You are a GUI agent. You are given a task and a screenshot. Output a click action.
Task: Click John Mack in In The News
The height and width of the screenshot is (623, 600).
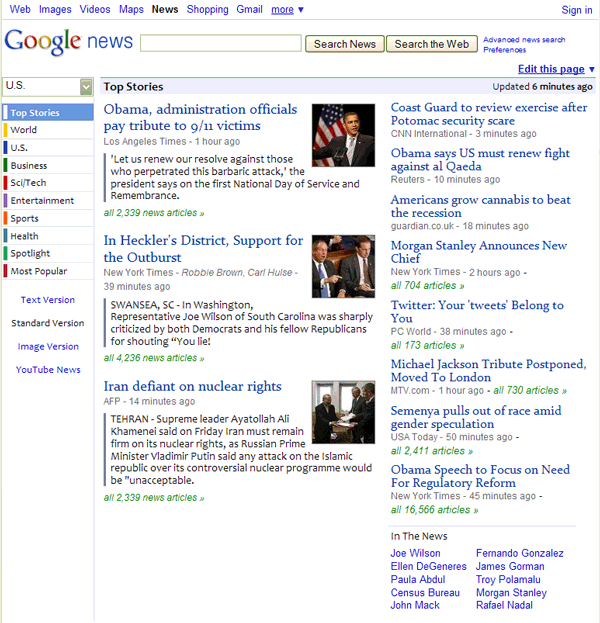tap(415, 605)
